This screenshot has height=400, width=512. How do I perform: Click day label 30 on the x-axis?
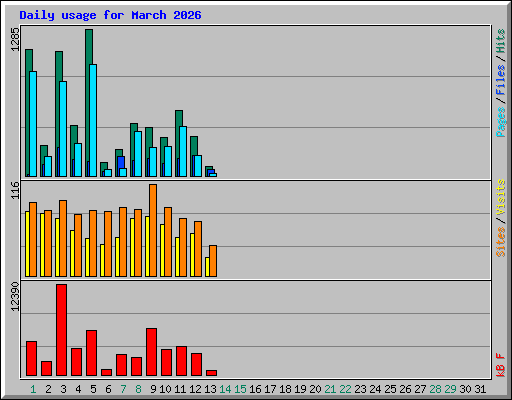(465, 389)
